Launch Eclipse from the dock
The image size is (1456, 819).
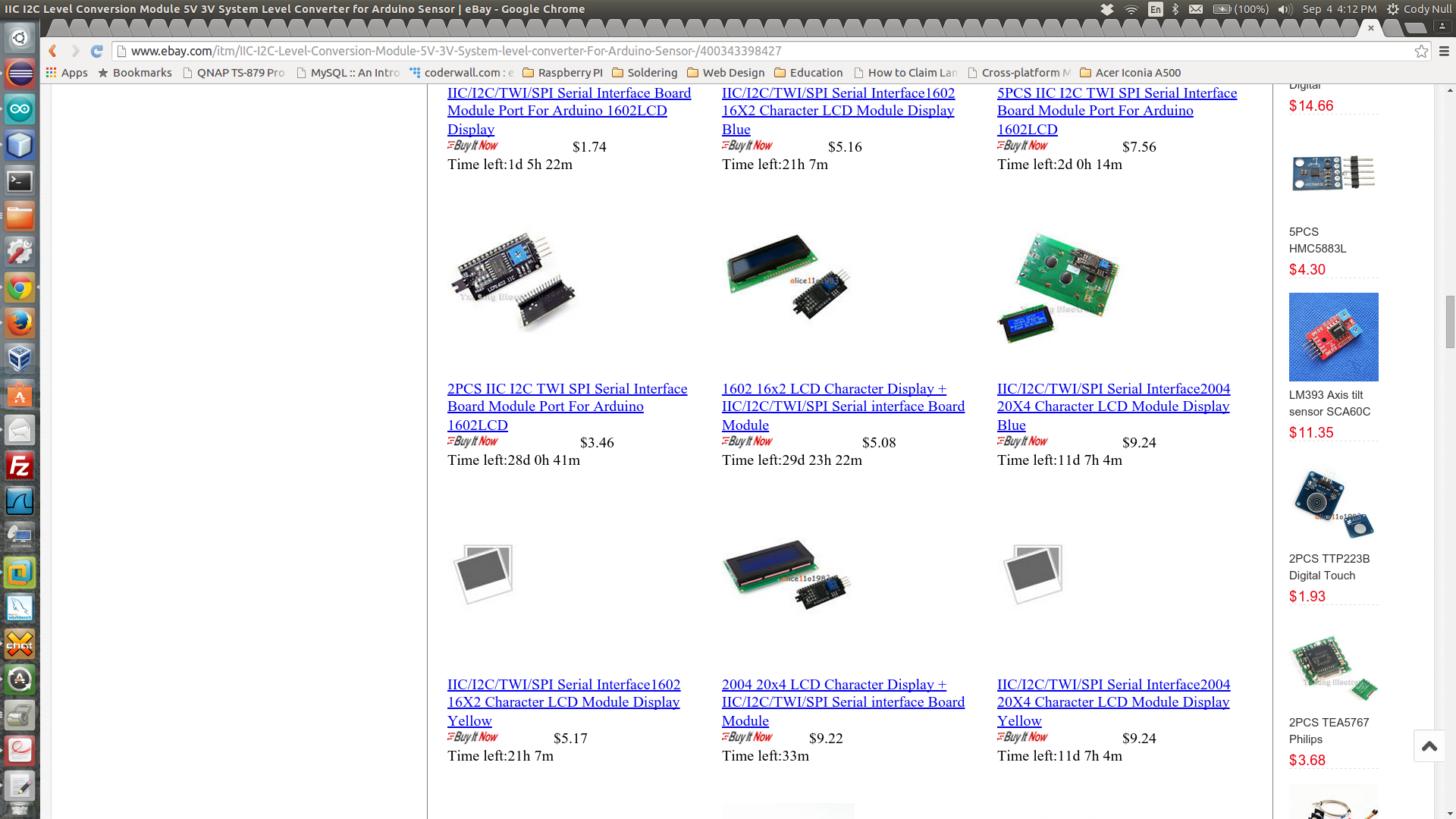click(x=20, y=74)
